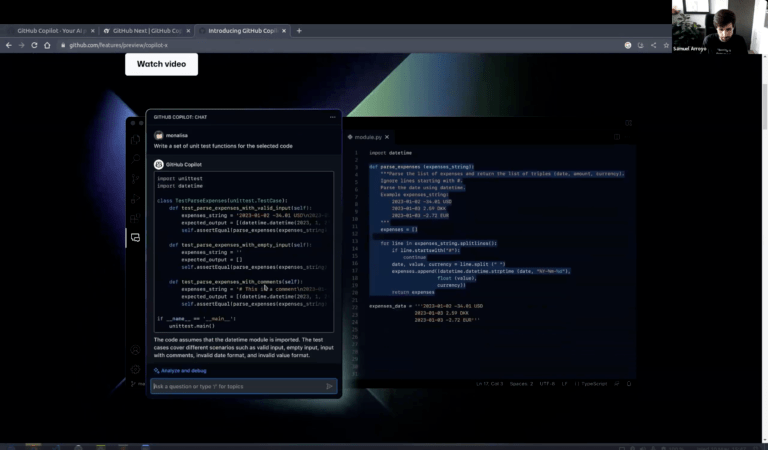
Task: Change Spaces indentation in status bar
Action: coord(519,383)
